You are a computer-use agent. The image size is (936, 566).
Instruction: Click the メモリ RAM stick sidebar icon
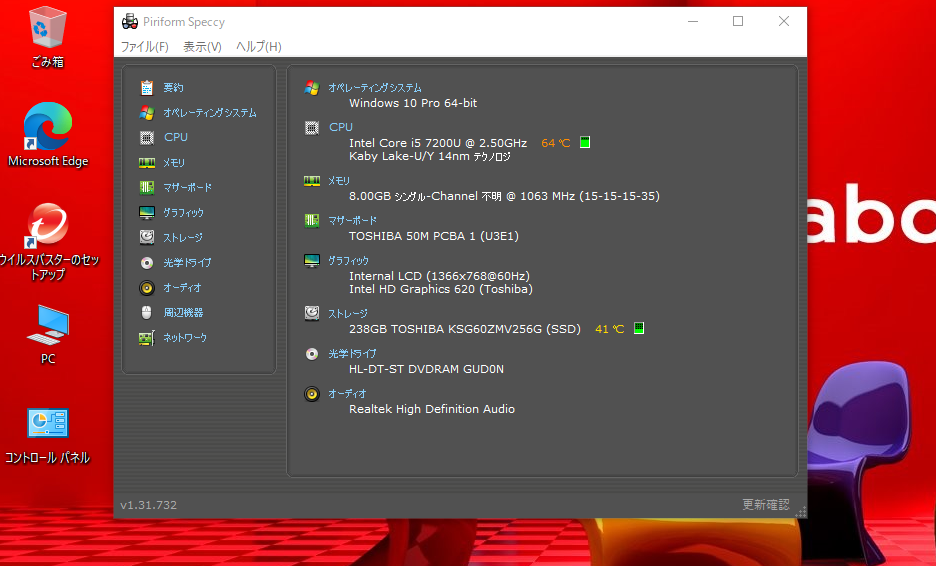(147, 162)
